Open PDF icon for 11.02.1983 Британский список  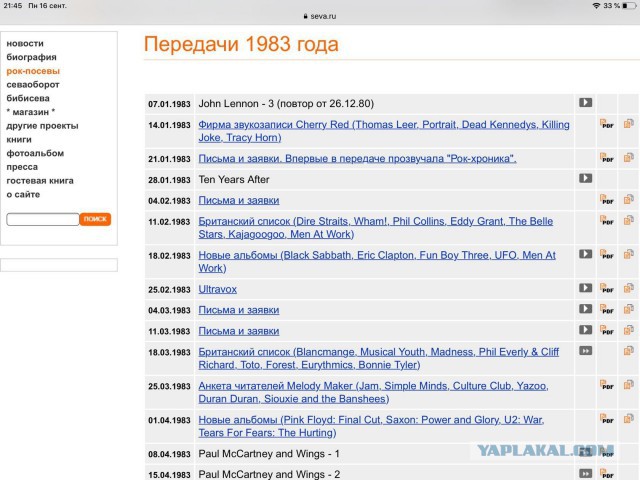[x=607, y=221]
